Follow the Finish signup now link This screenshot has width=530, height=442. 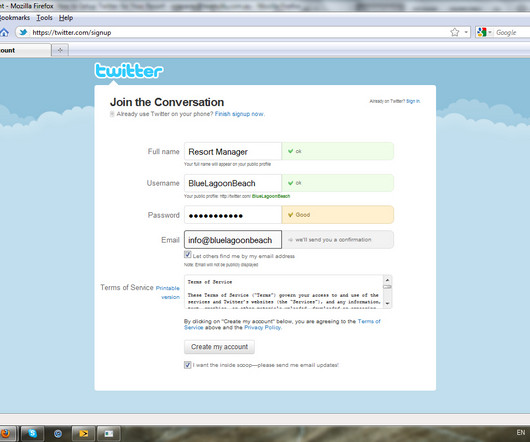[239, 114]
